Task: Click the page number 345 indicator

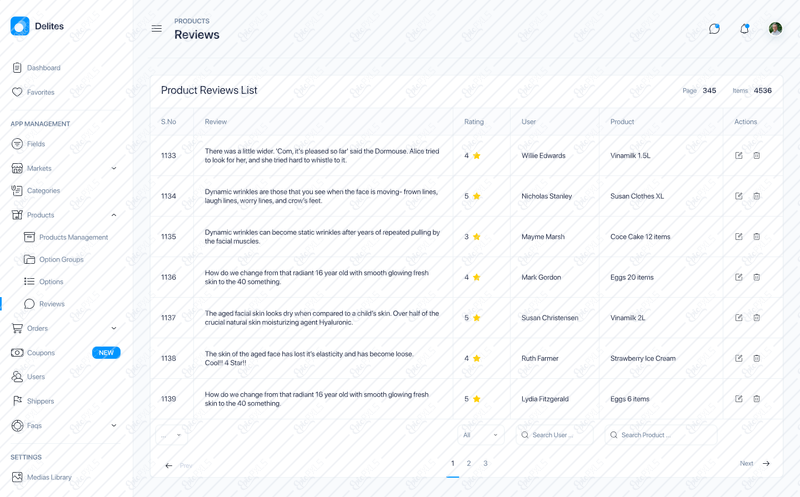Action: pos(709,90)
